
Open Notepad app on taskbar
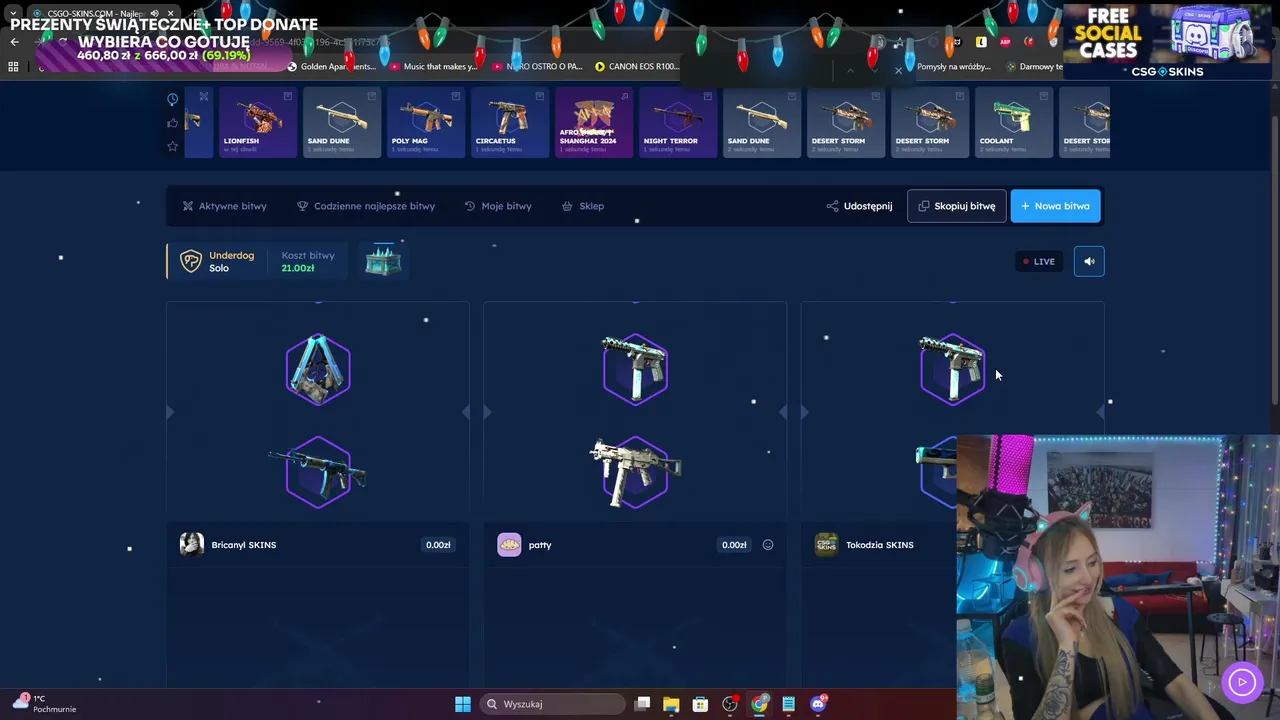tap(788, 704)
